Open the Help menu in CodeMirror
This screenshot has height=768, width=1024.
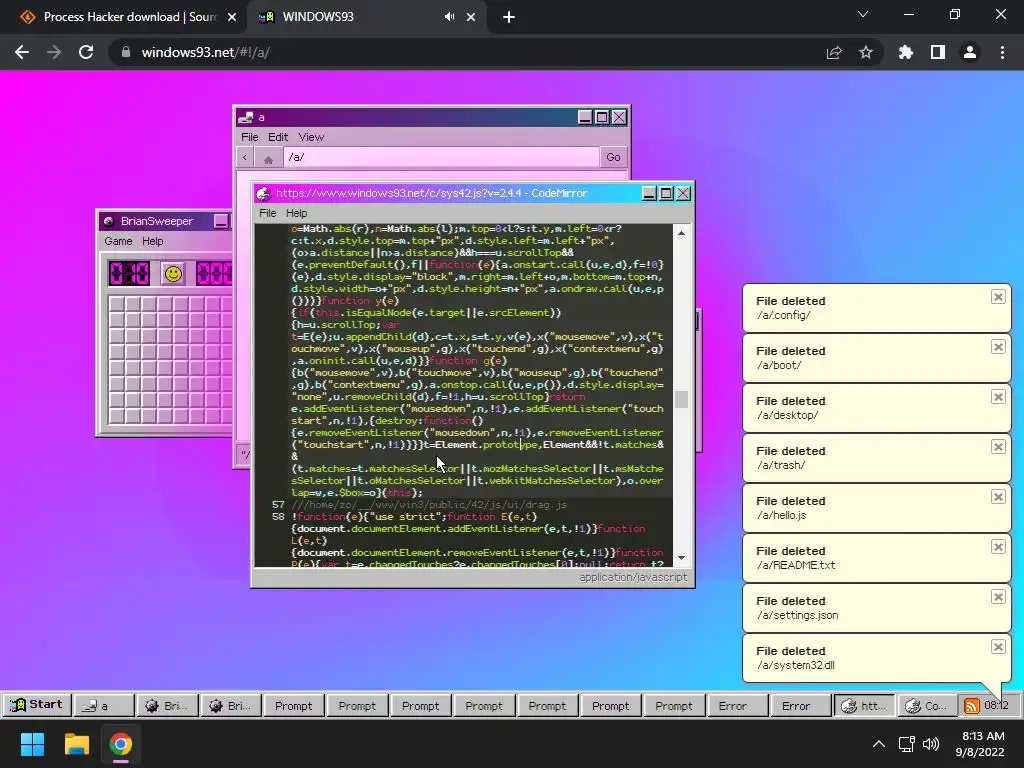tap(296, 213)
